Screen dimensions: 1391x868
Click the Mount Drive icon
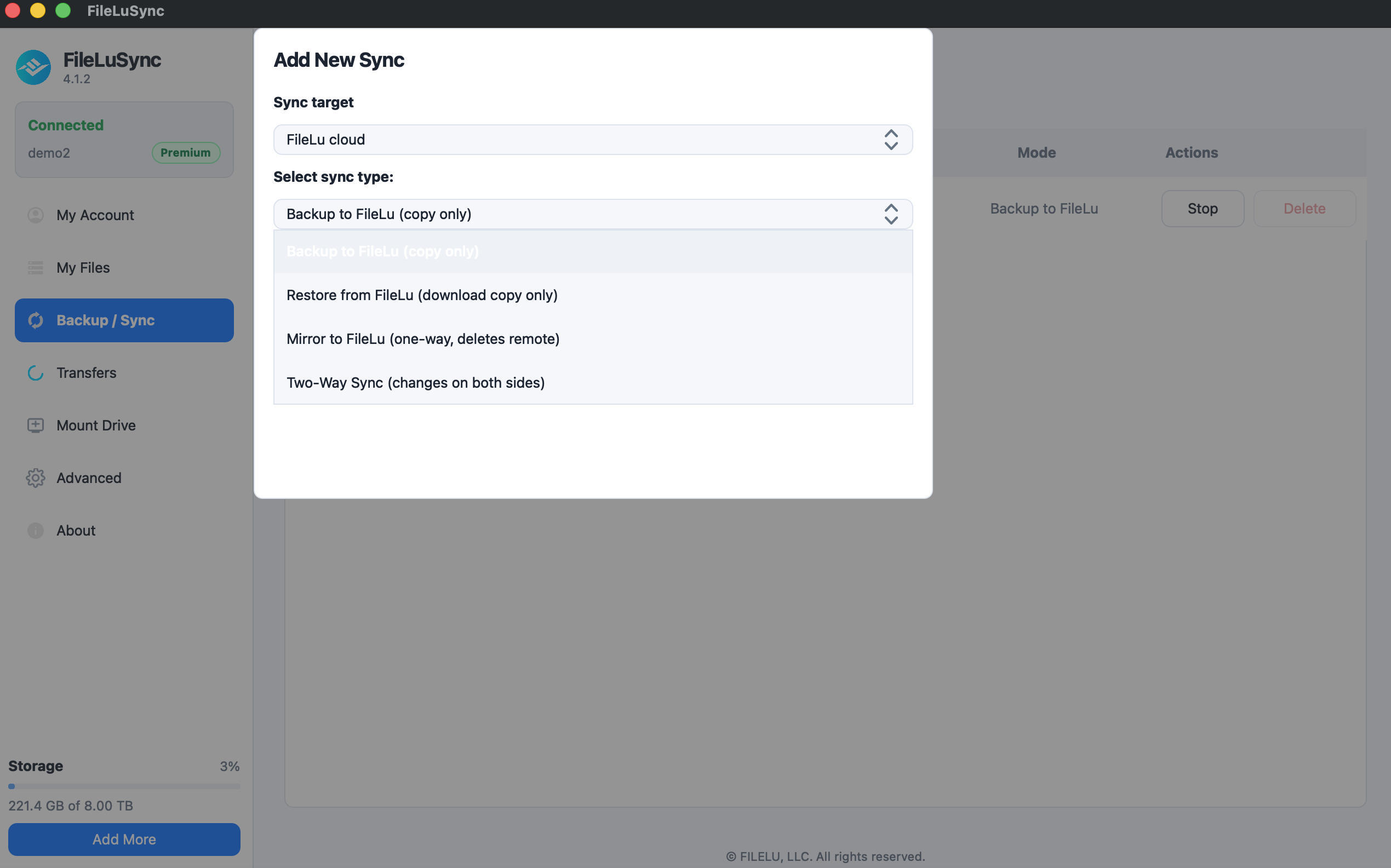point(36,426)
